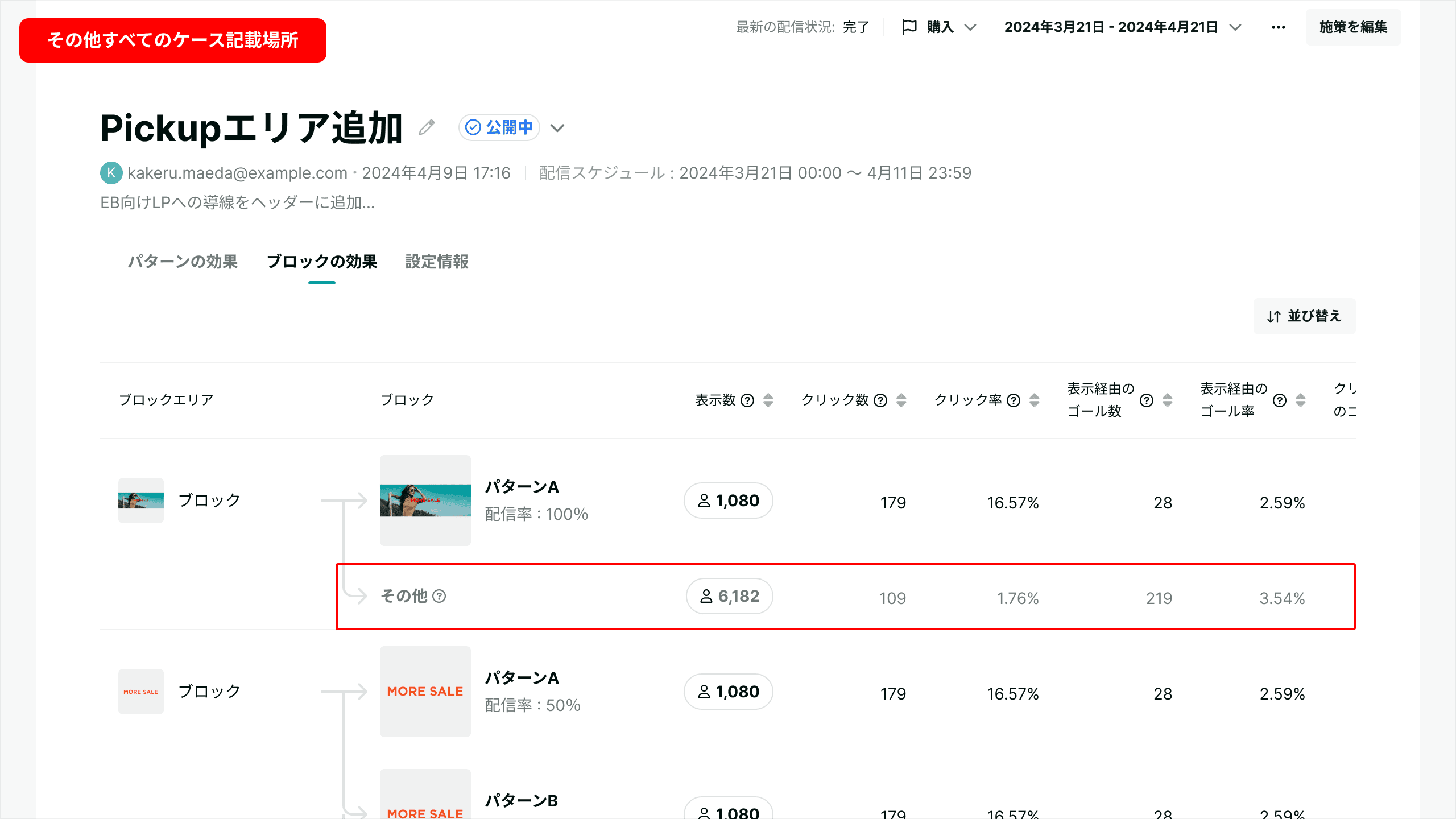Click the beach banner パターンA thumbnail
This screenshot has width=1456, height=819.
pos(425,500)
